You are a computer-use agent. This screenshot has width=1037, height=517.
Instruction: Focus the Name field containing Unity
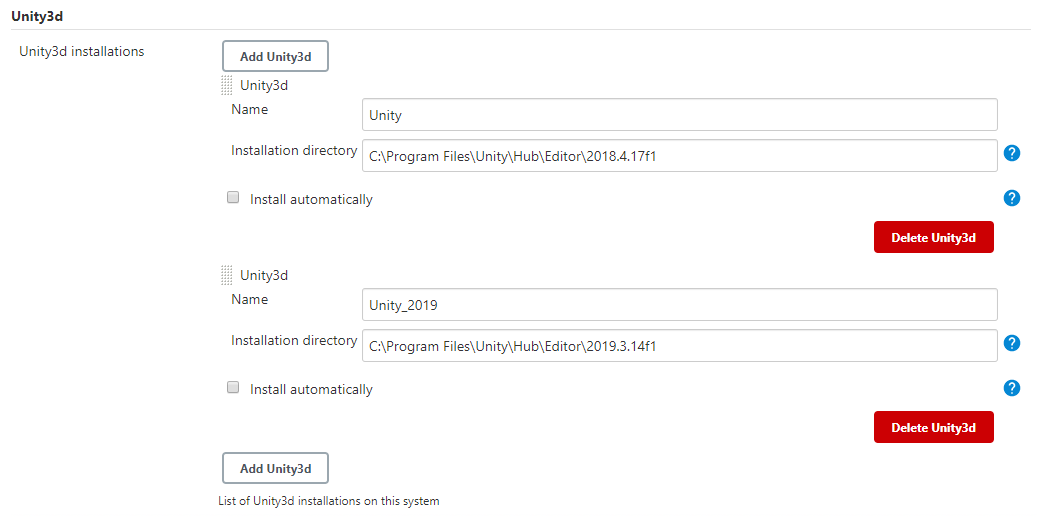(x=680, y=115)
